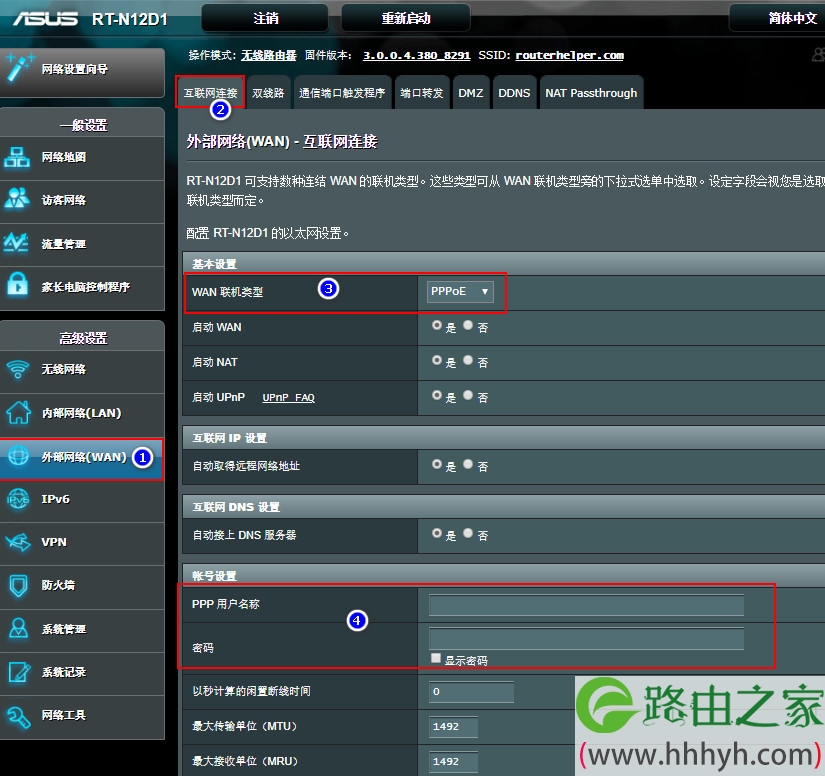The height and width of the screenshot is (776, 825).
Task: Switch to the 端口转发 tab
Action: (421, 93)
